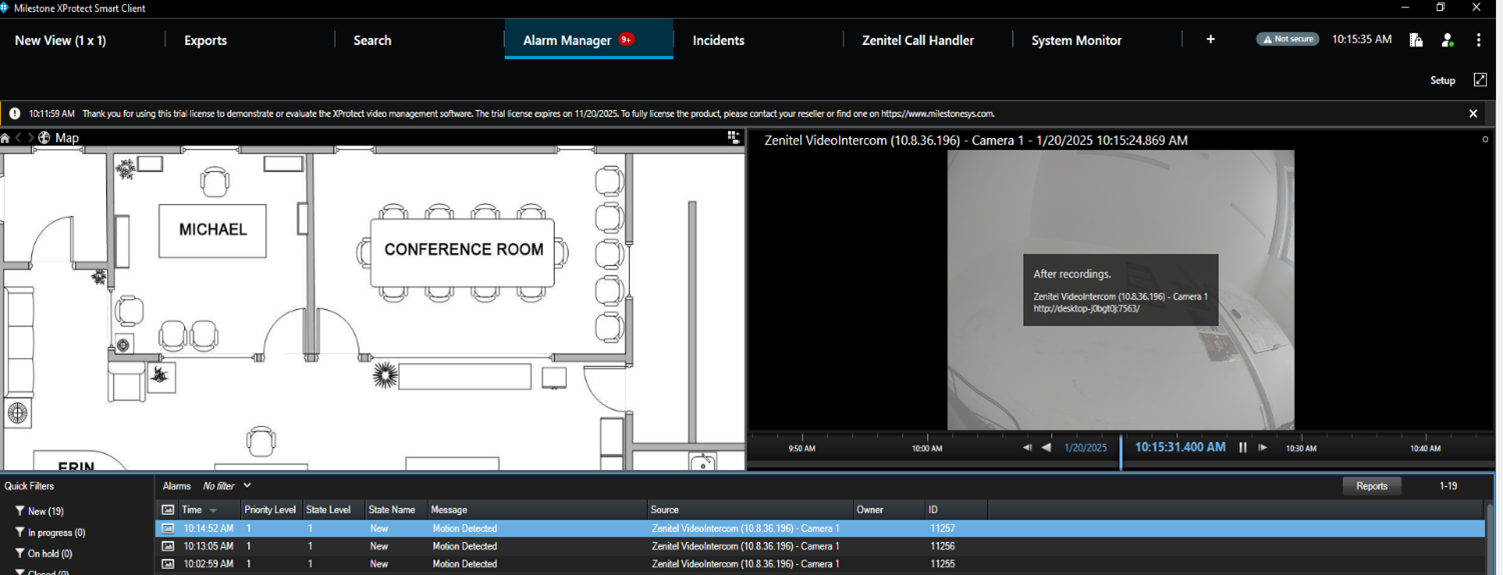Screen dimensions: 1503x575
Task: Add a new tab with plus icon
Action: (x=1210, y=40)
